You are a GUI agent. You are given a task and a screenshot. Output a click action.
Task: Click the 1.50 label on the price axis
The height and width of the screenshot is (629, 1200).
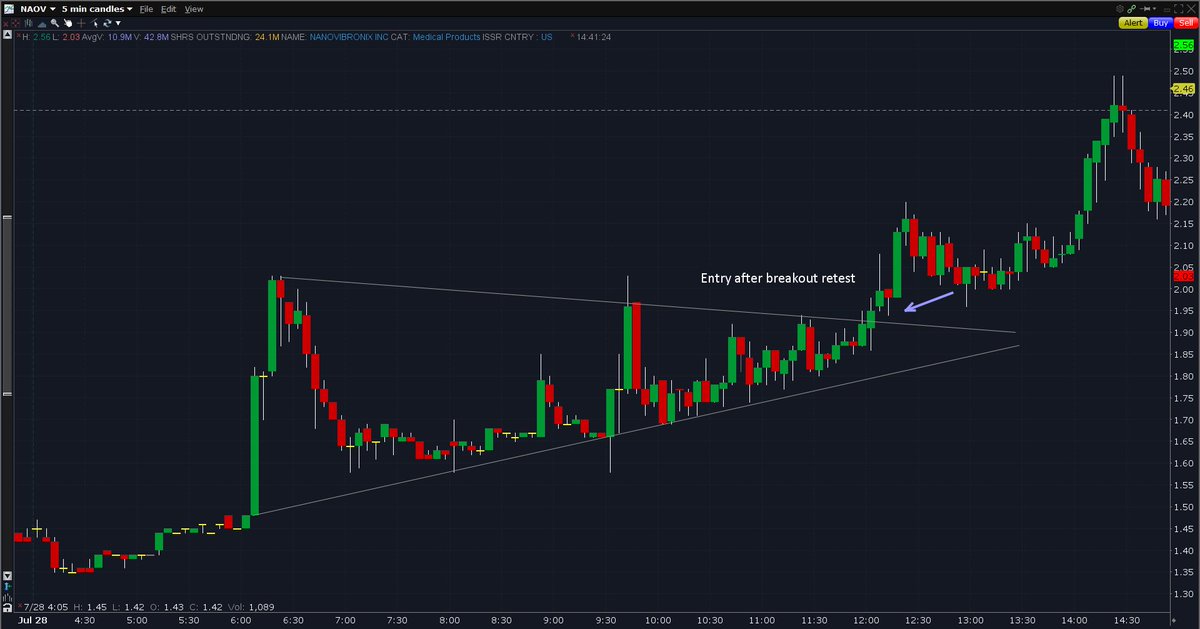(x=1184, y=507)
